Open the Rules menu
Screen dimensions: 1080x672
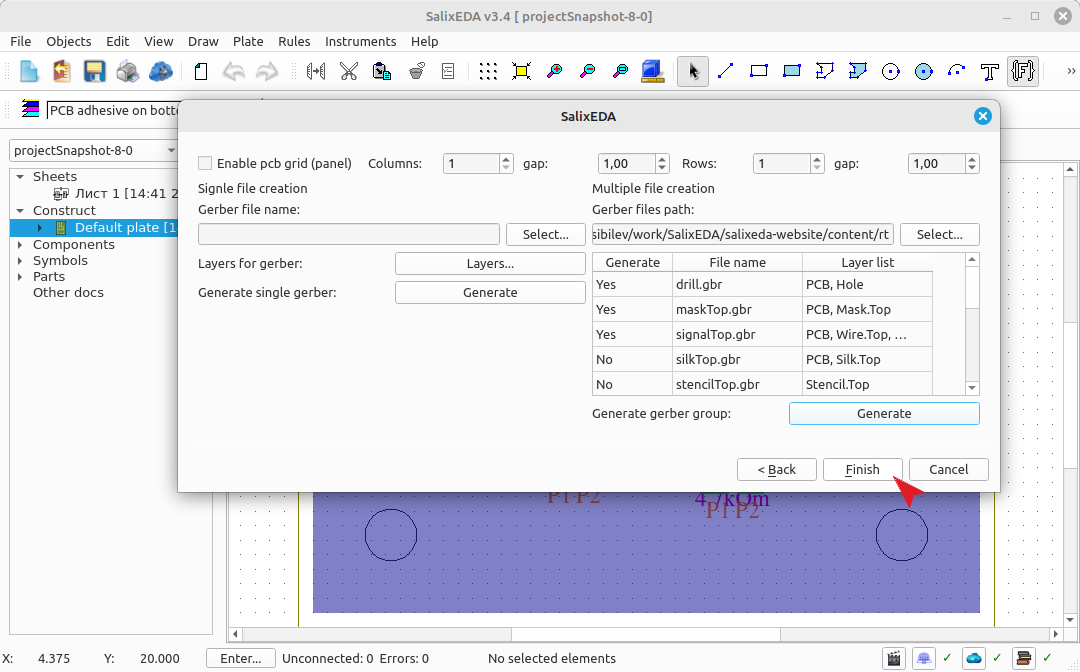(x=294, y=41)
